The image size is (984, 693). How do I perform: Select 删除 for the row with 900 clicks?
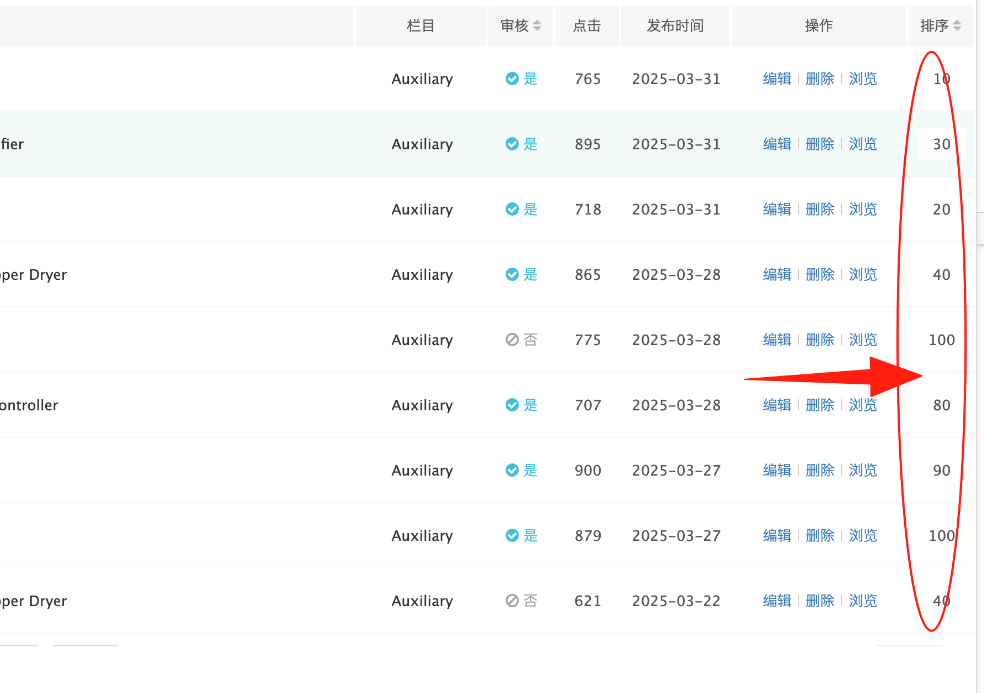coord(820,470)
